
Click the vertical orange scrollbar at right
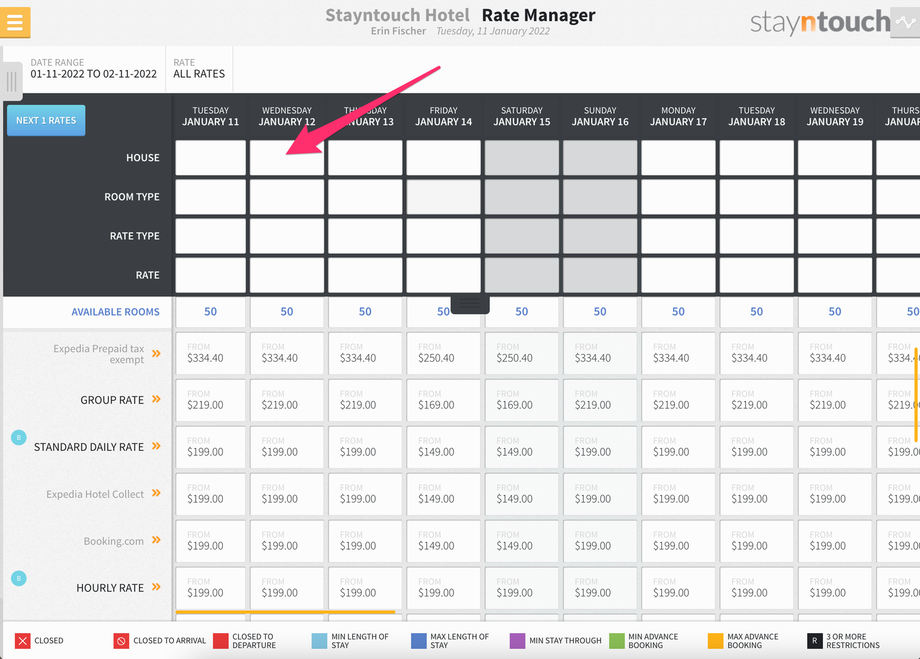click(x=915, y=396)
